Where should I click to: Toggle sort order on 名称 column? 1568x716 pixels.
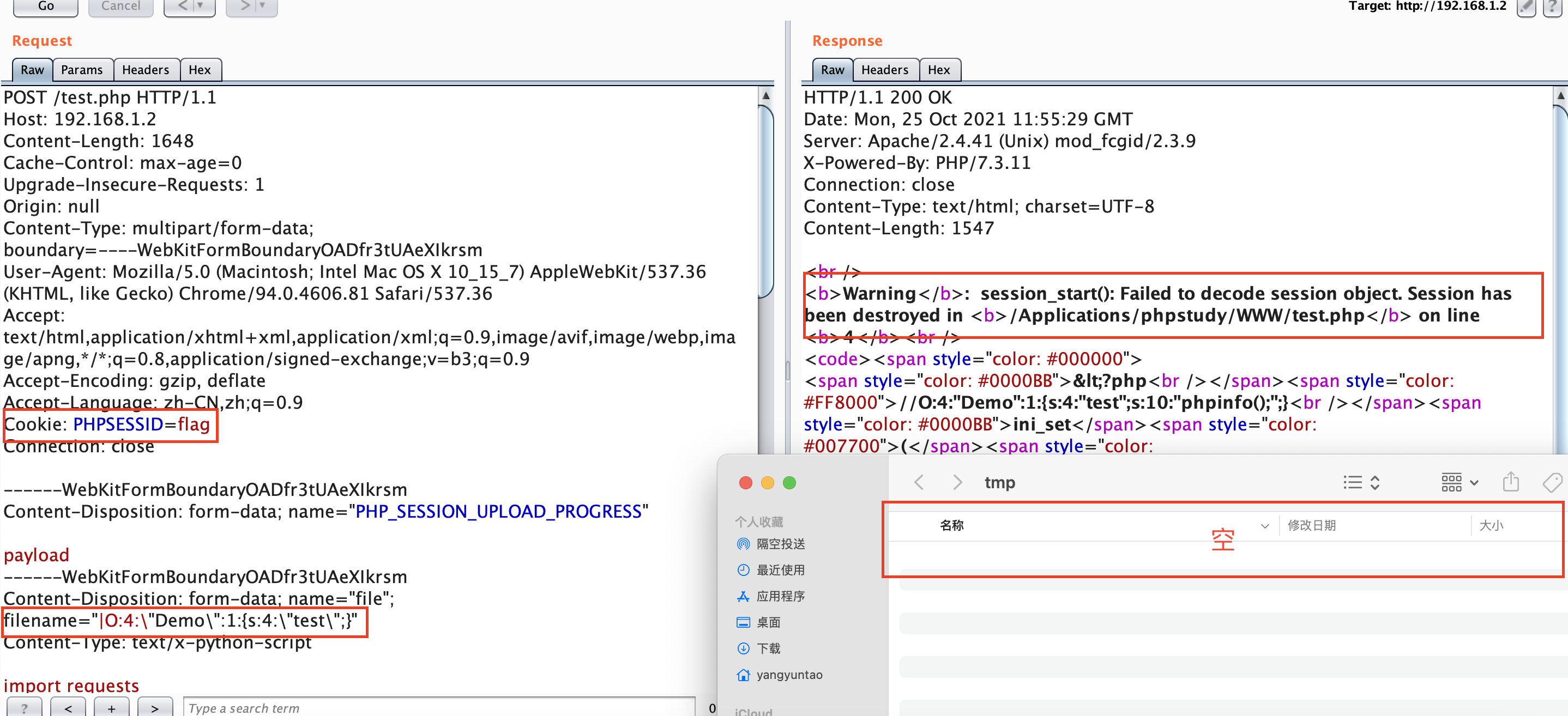point(1264,526)
